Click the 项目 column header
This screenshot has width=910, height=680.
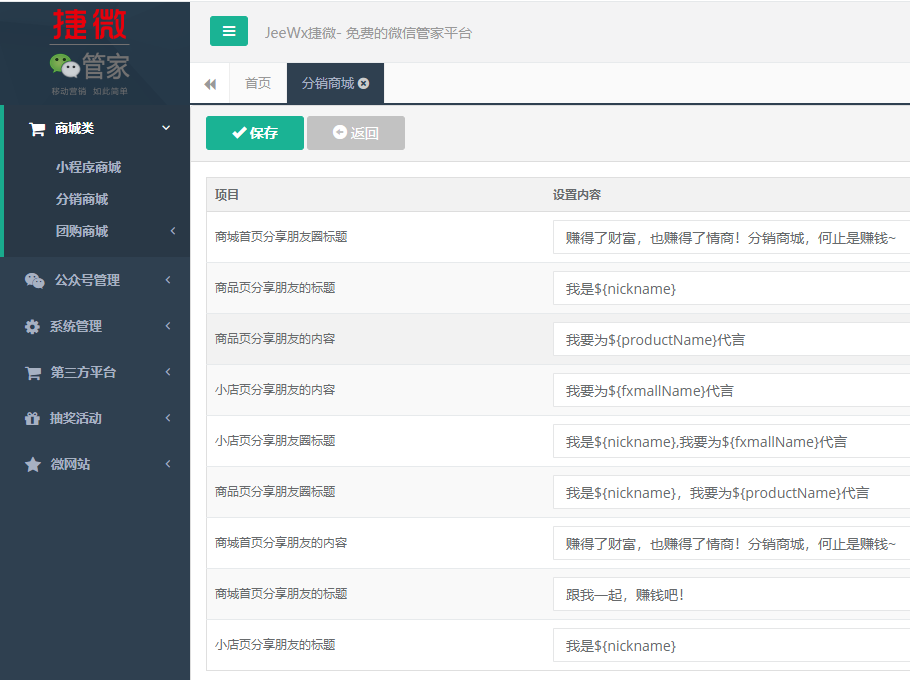pyautogui.click(x=227, y=195)
